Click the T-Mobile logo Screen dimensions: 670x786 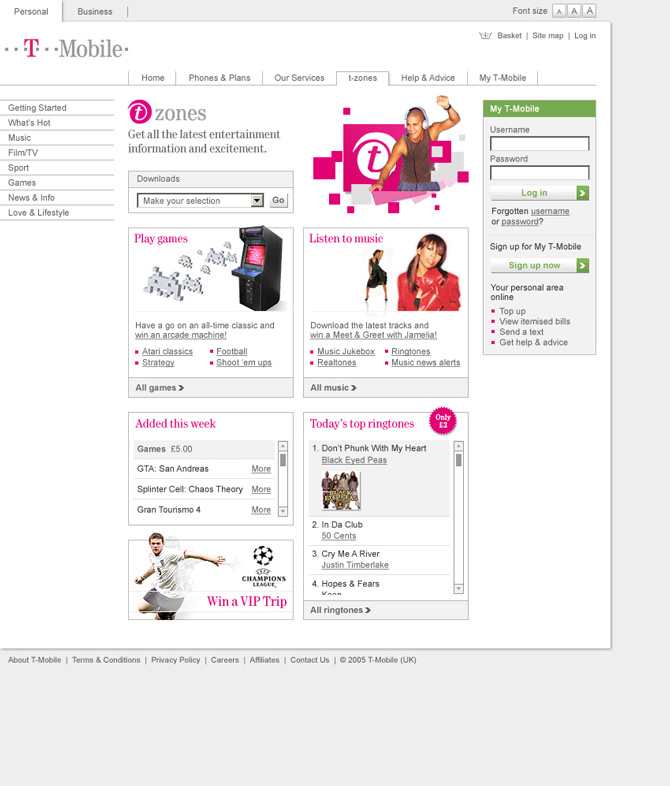tap(66, 48)
